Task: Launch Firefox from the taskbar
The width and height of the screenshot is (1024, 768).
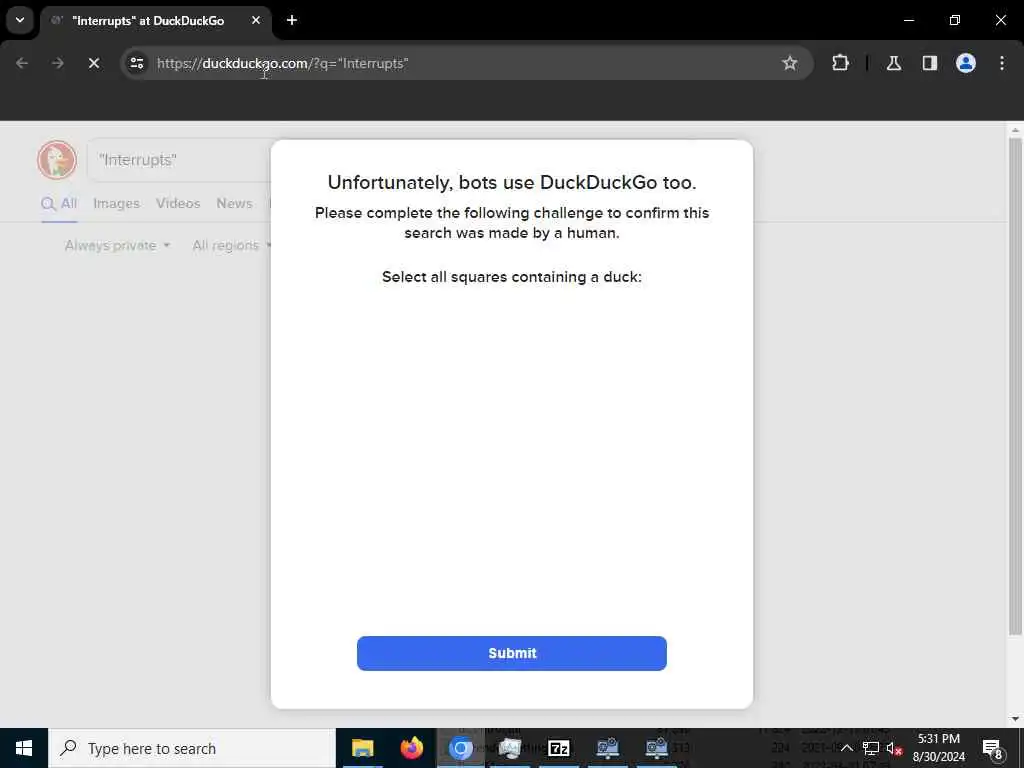Action: (411, 748)
